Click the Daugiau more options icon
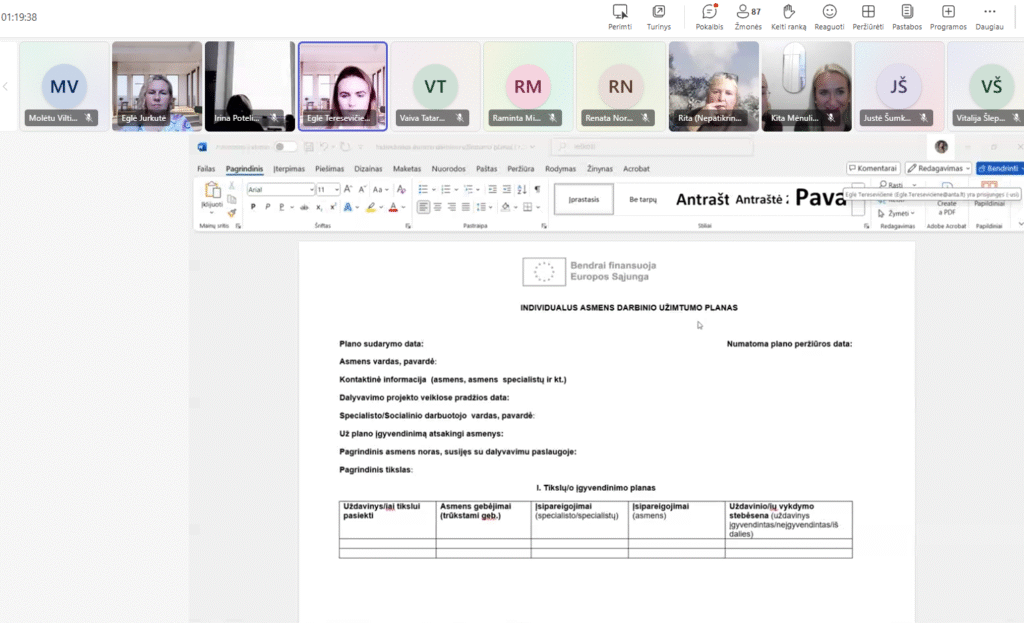This screenshot has width=1024, height=623. pyautogui.click(x=990, y=12)
